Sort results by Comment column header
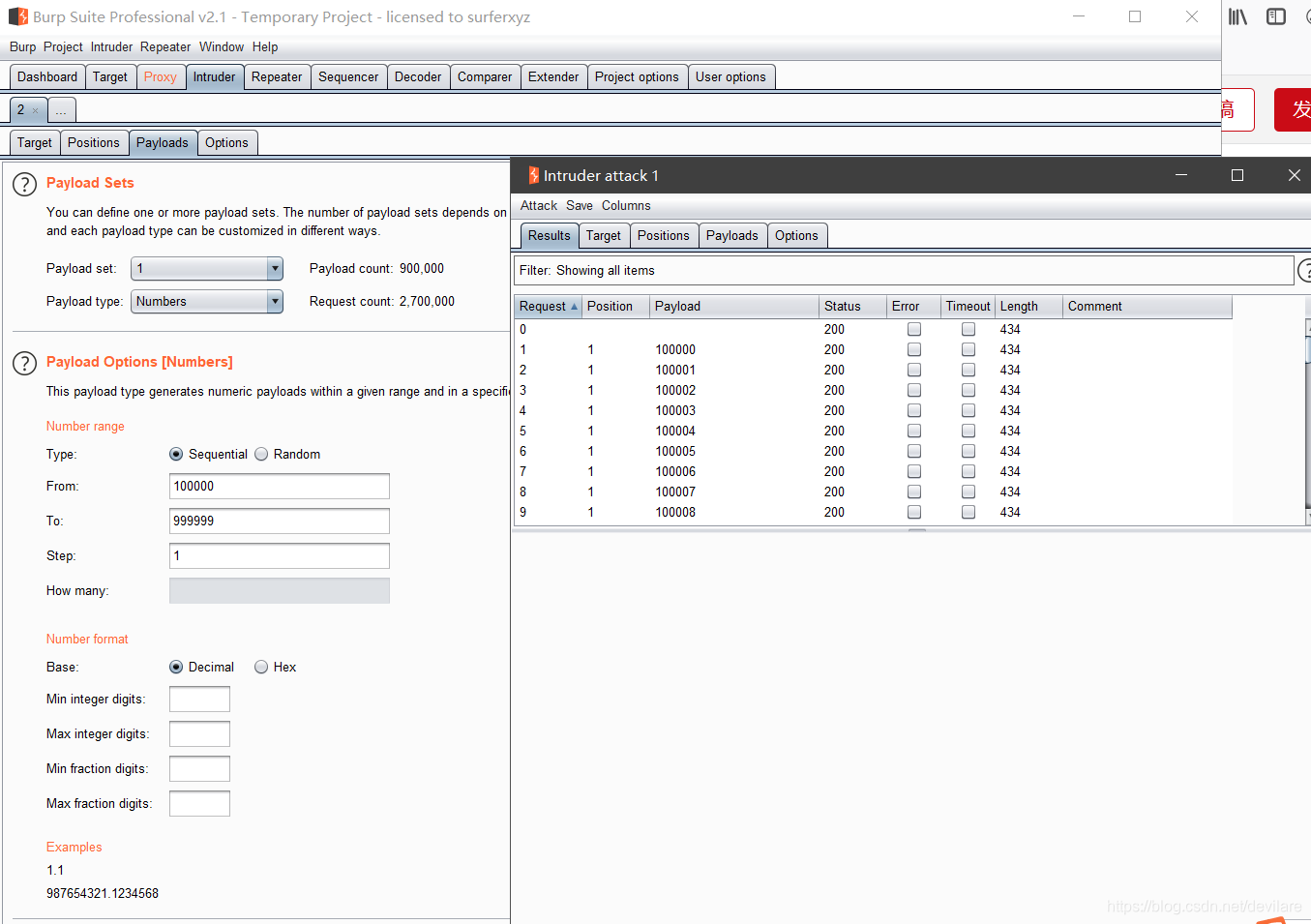Image resolution: width=1311 pixels, height=924 pixels. tap(1147, 307)
